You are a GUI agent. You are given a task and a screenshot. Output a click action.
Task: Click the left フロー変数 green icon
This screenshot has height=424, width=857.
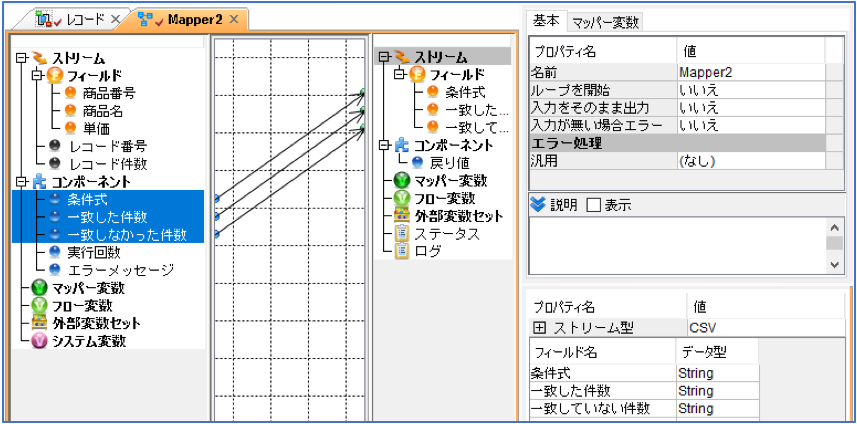tap(39, 305)
